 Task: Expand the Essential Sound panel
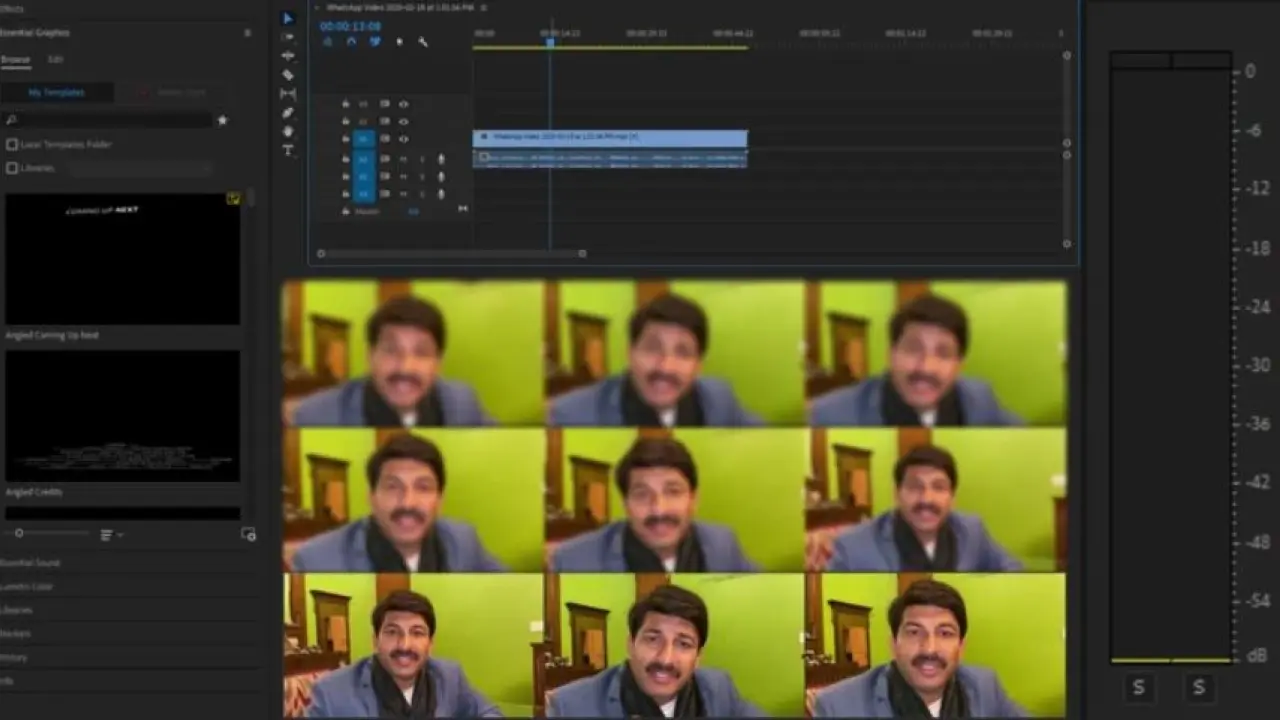(x=30, y=563)
